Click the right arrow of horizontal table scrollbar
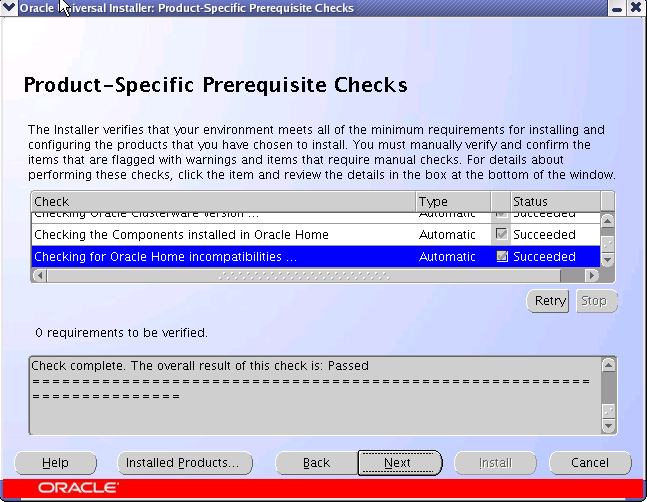The width and height of the screenshot is (647, 502). (x=592, y=275)
